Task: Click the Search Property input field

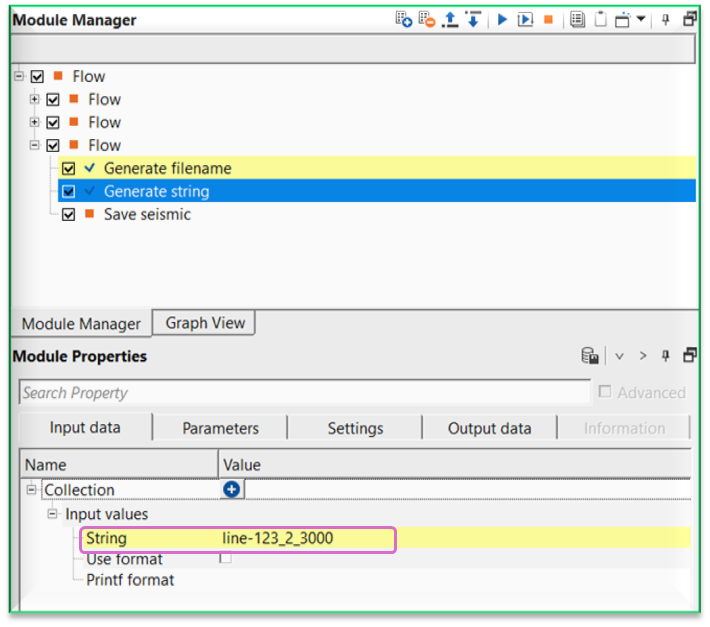Action: point(304,393)
